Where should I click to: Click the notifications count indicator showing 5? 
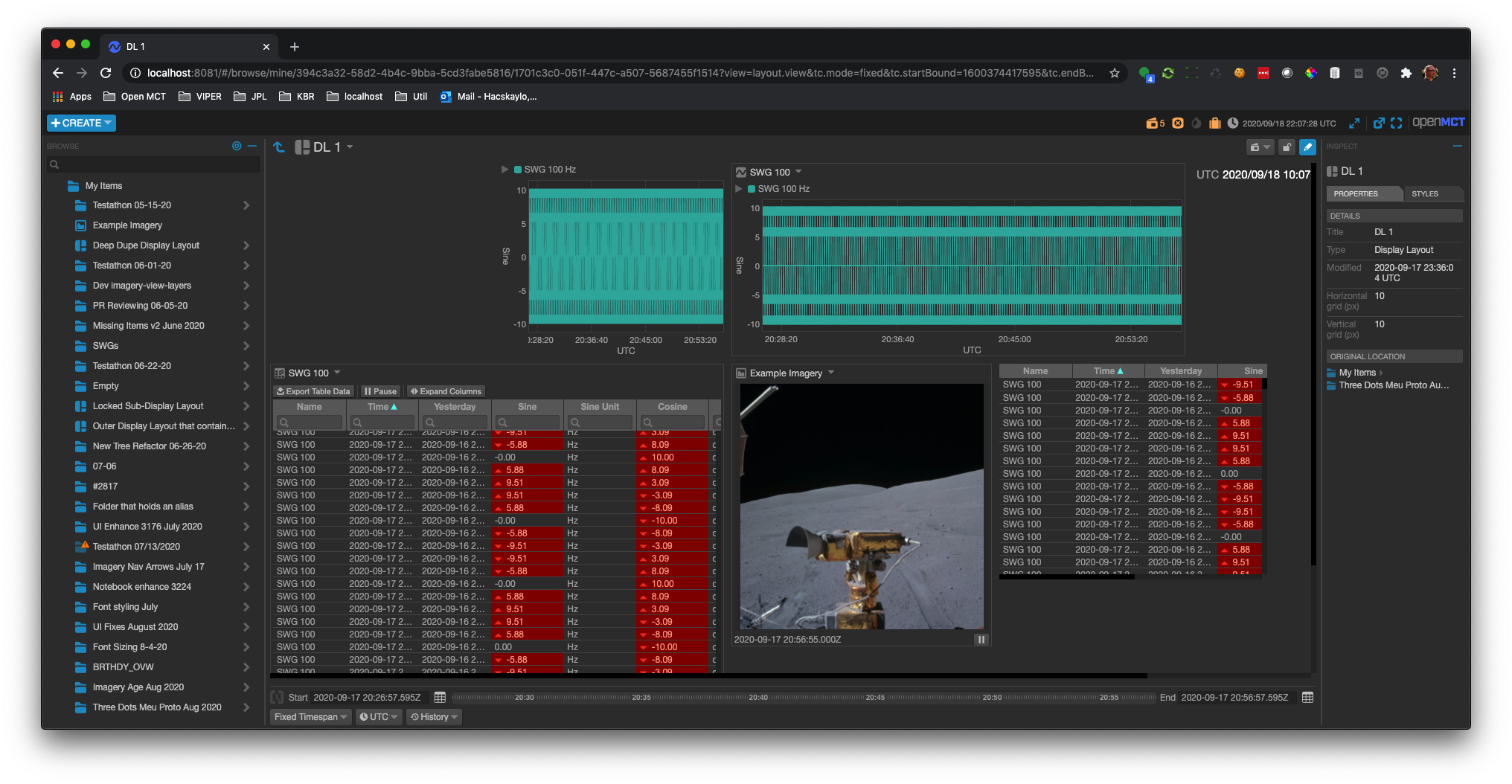(1156, 123)
